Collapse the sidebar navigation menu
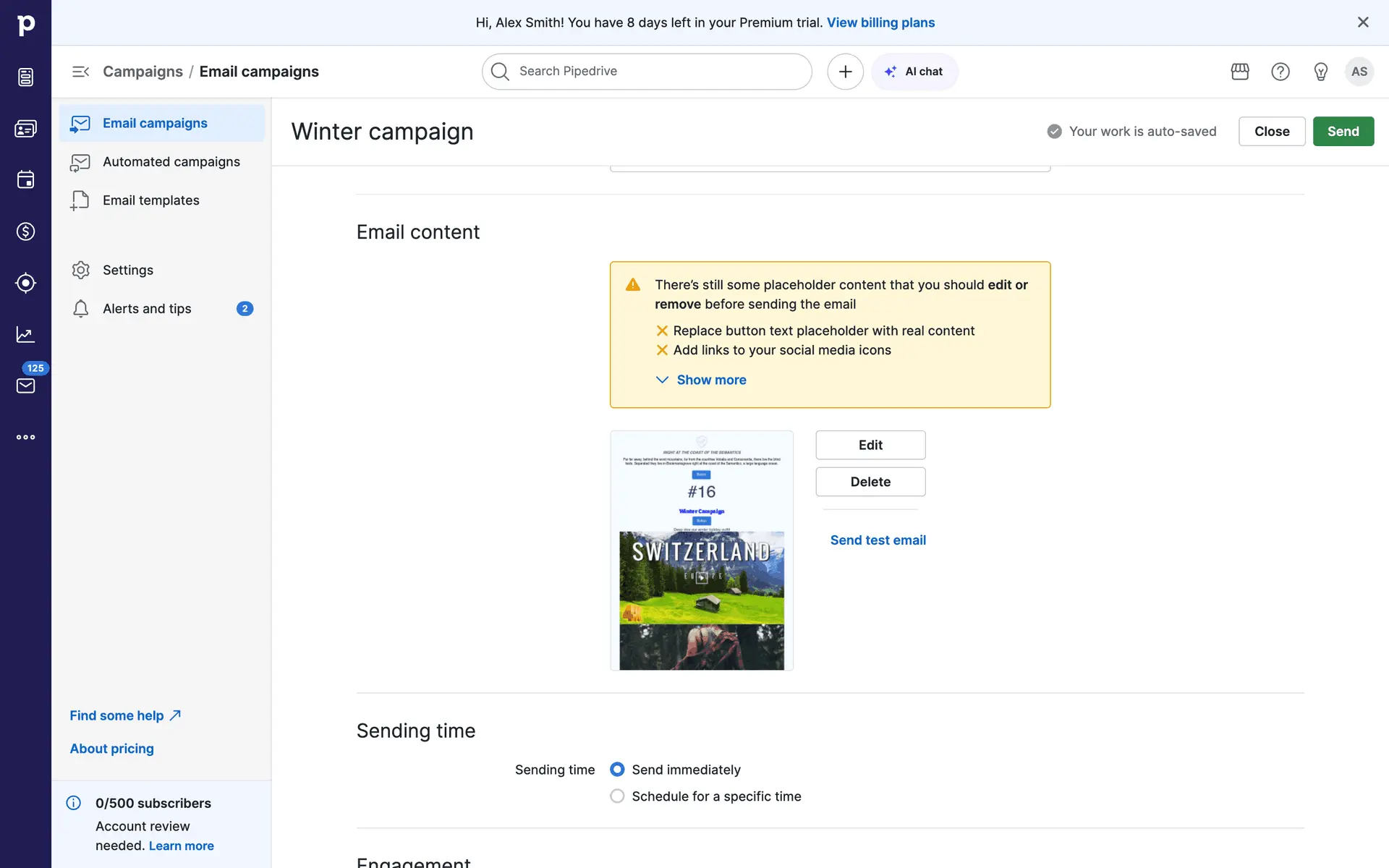Screen dimensions: 1389x868 (80, 72)
